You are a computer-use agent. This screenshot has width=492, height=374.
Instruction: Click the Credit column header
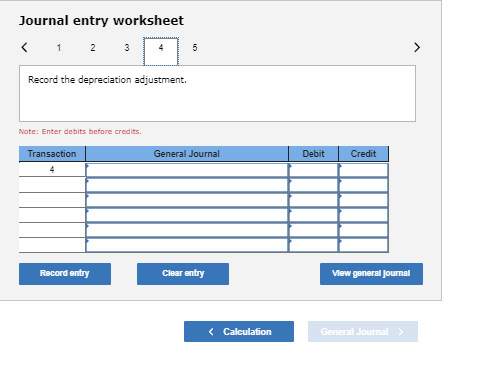coord(364,154)
